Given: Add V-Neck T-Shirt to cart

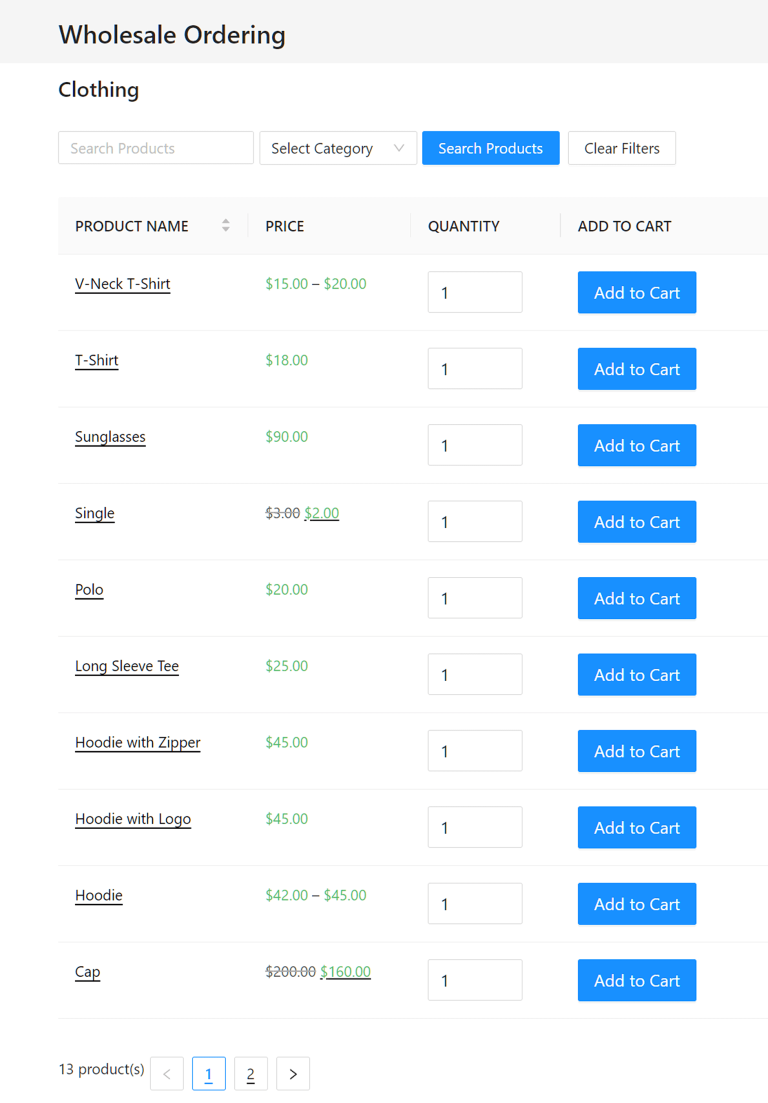Looking at the screenshot, I should [637, 293].
